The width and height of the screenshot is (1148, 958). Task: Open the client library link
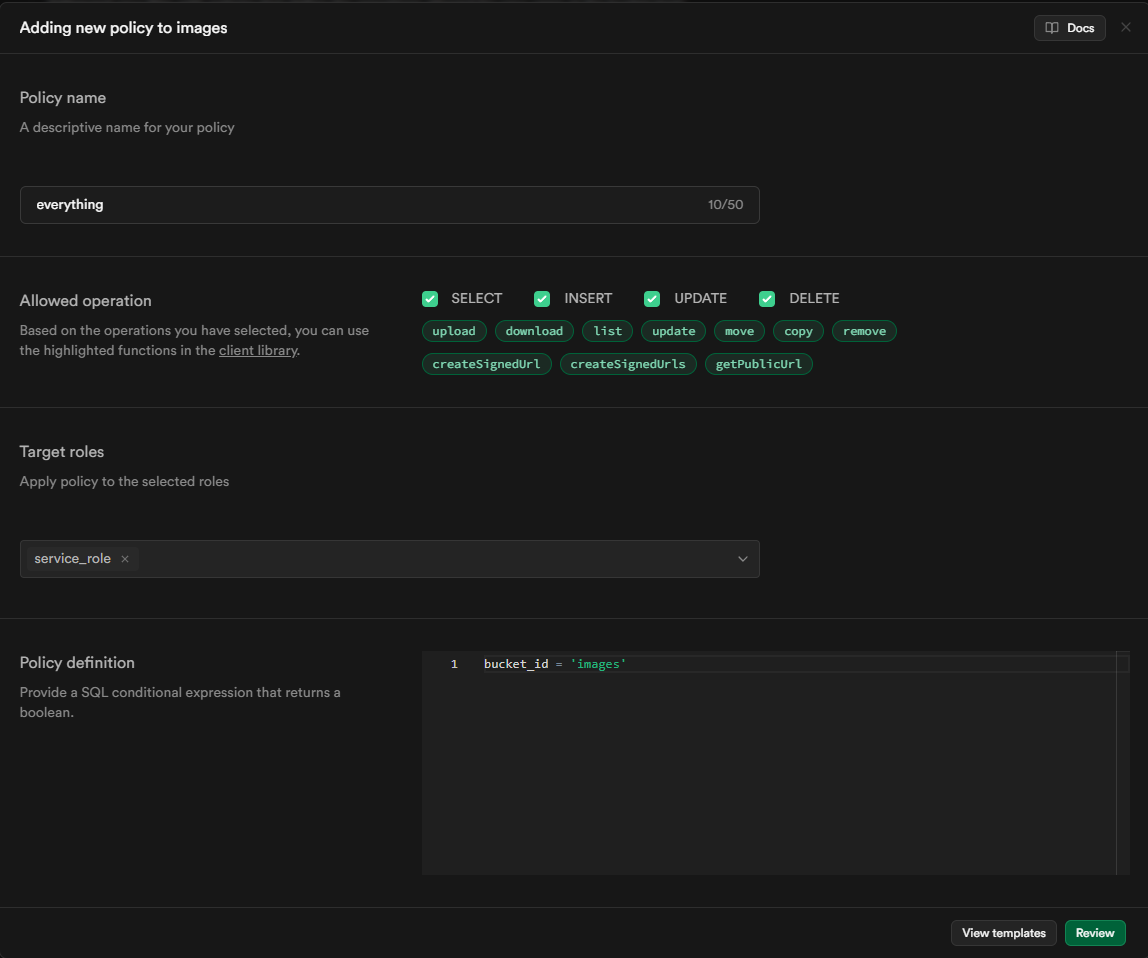point(258,351)
